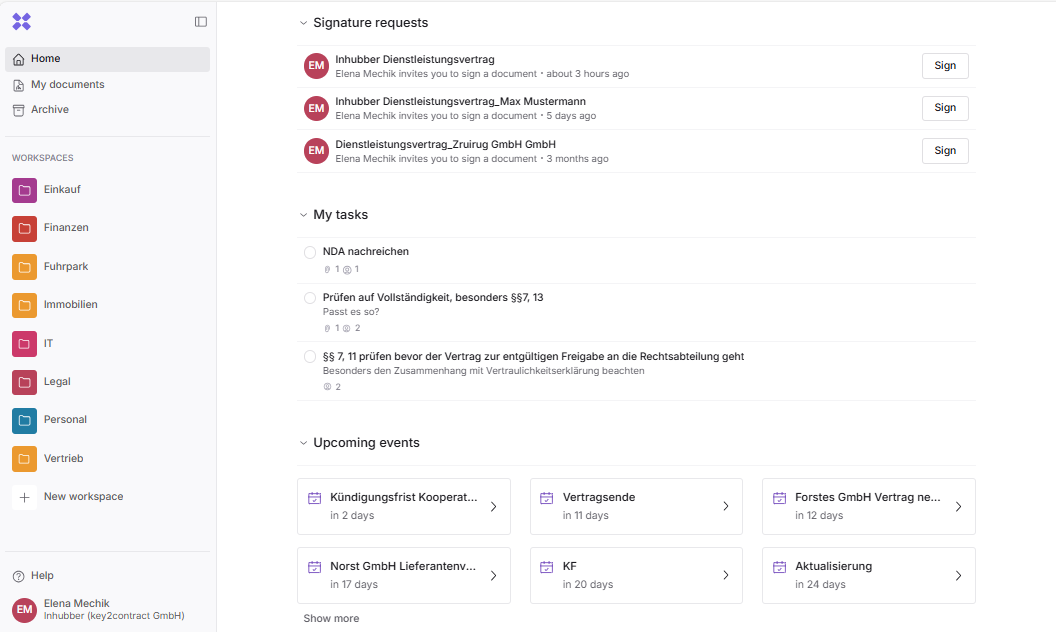
Task: Collapse the Upcoming events section
Action: [x=304, y=443]
